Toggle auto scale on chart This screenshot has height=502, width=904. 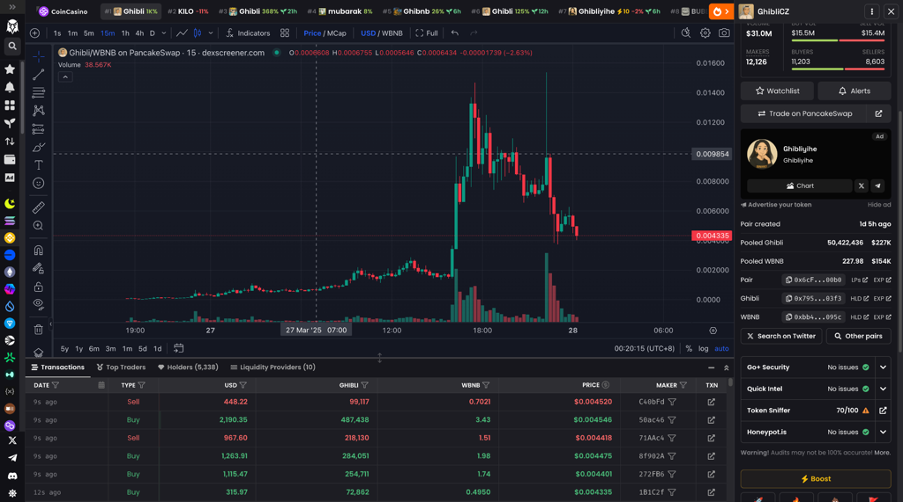721,349
